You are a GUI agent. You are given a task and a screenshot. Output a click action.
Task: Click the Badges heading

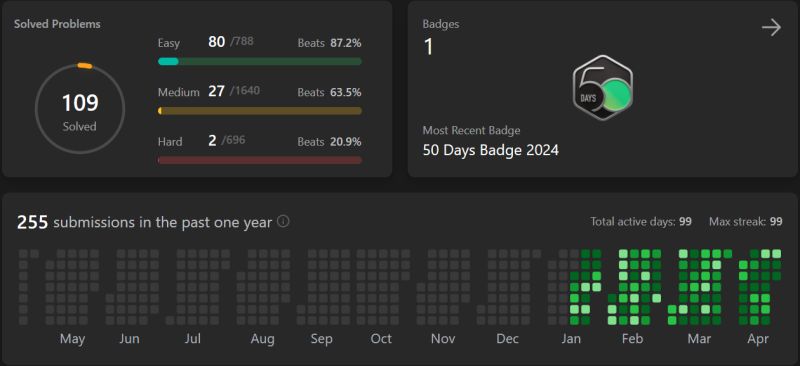(x=441, y=24)
